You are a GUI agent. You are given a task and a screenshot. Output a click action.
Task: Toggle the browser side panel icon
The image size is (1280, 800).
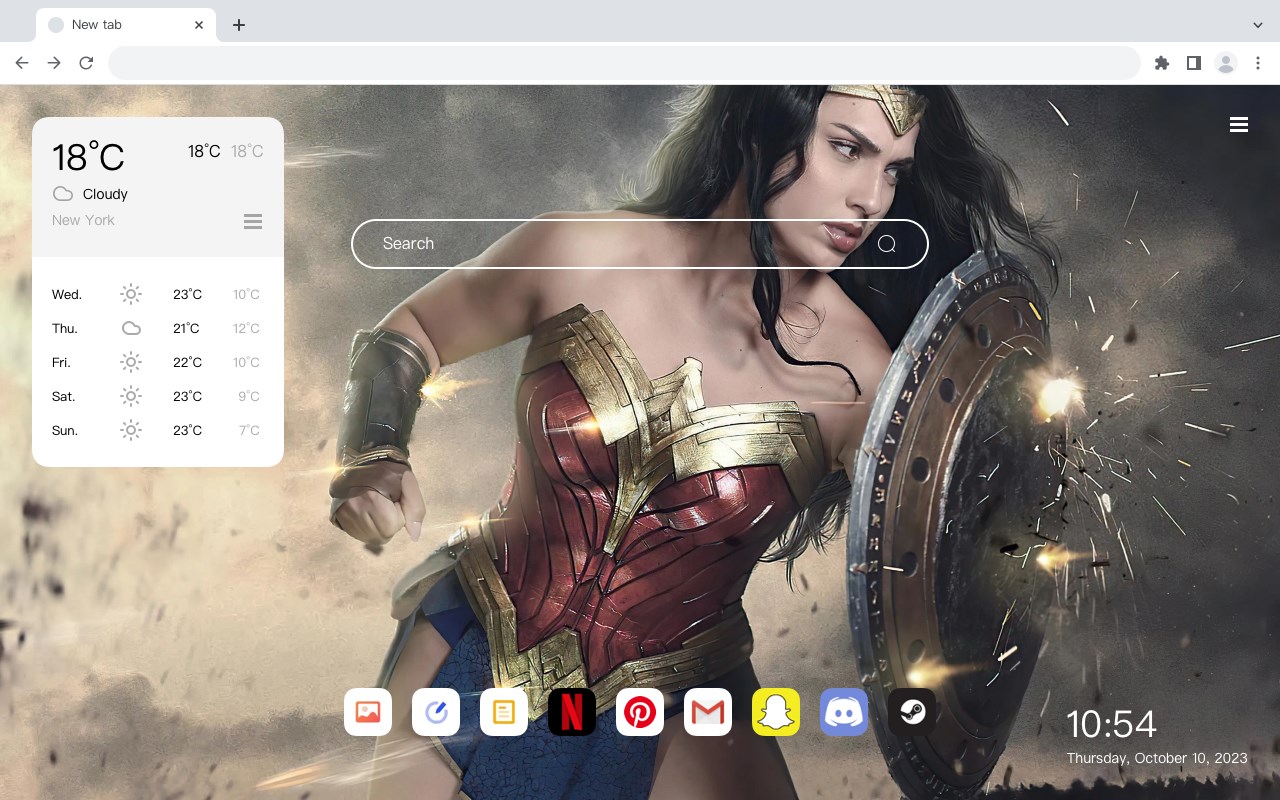click(x=1193, y=63)
